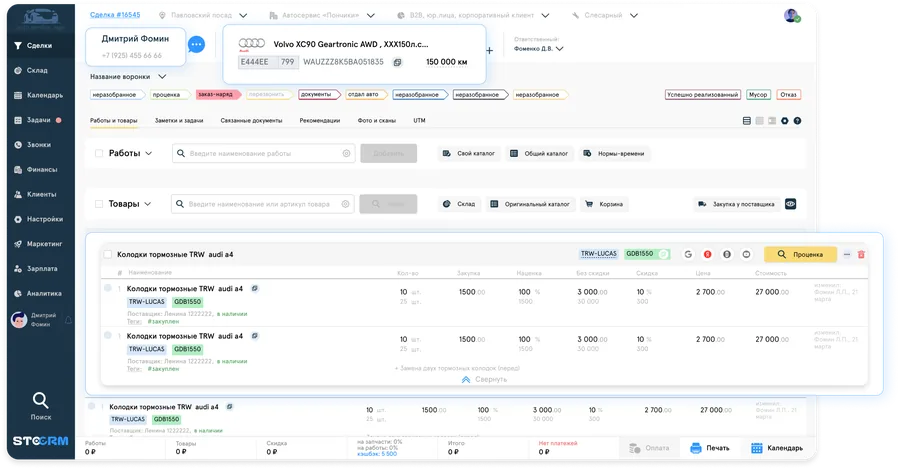Click Закупка у поставщика
Viewport: 900px width, 469px height.
click(x=736, y=204)
